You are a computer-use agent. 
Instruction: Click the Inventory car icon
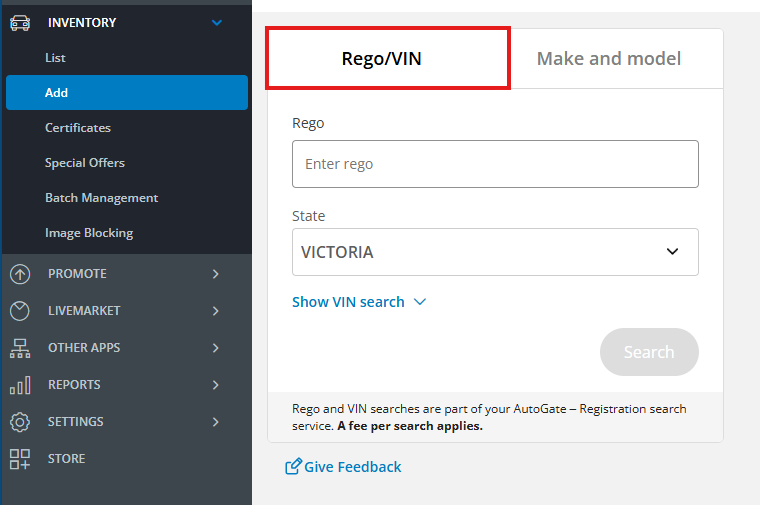20,22
